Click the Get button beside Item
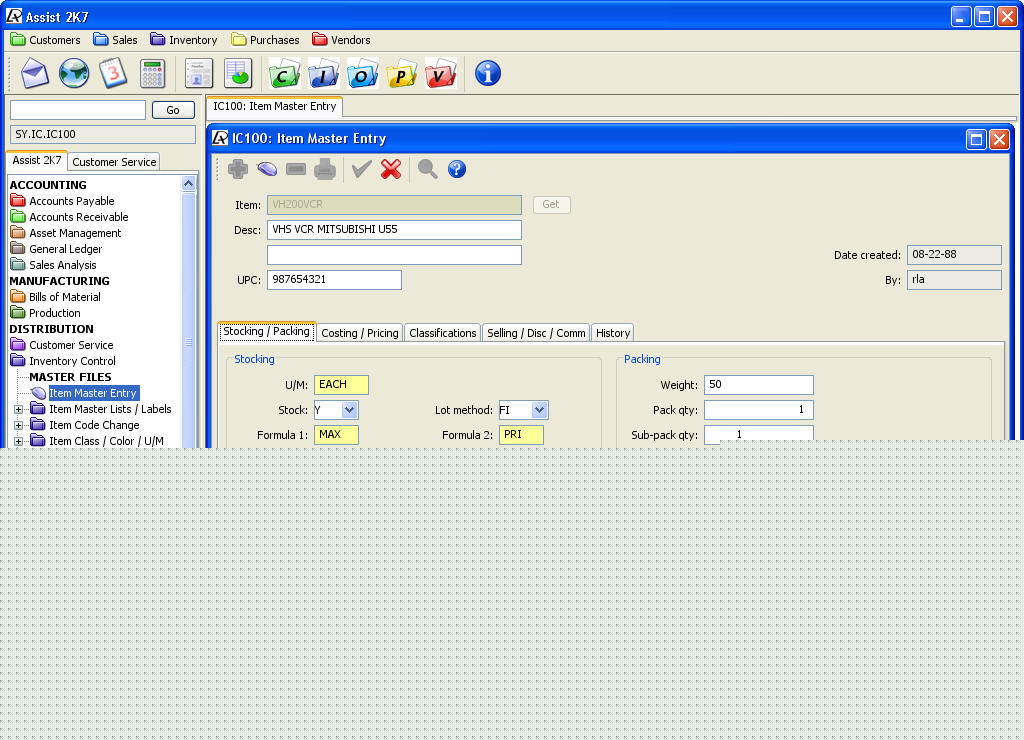 click(x=551, y=204)
